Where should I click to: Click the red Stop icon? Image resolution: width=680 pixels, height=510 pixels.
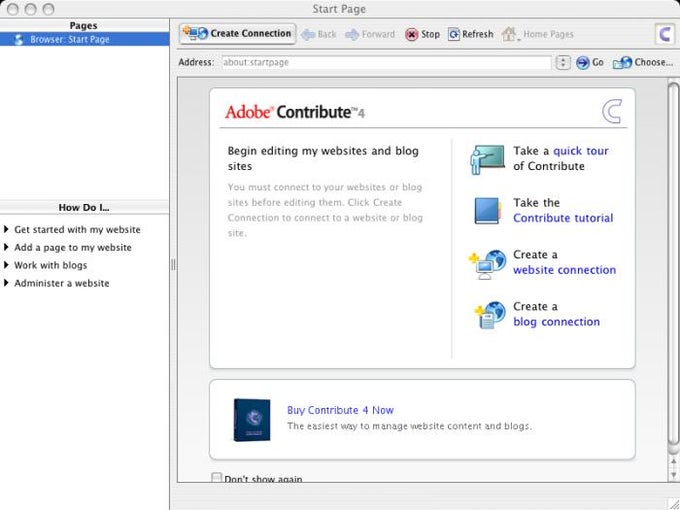point(411,34)
